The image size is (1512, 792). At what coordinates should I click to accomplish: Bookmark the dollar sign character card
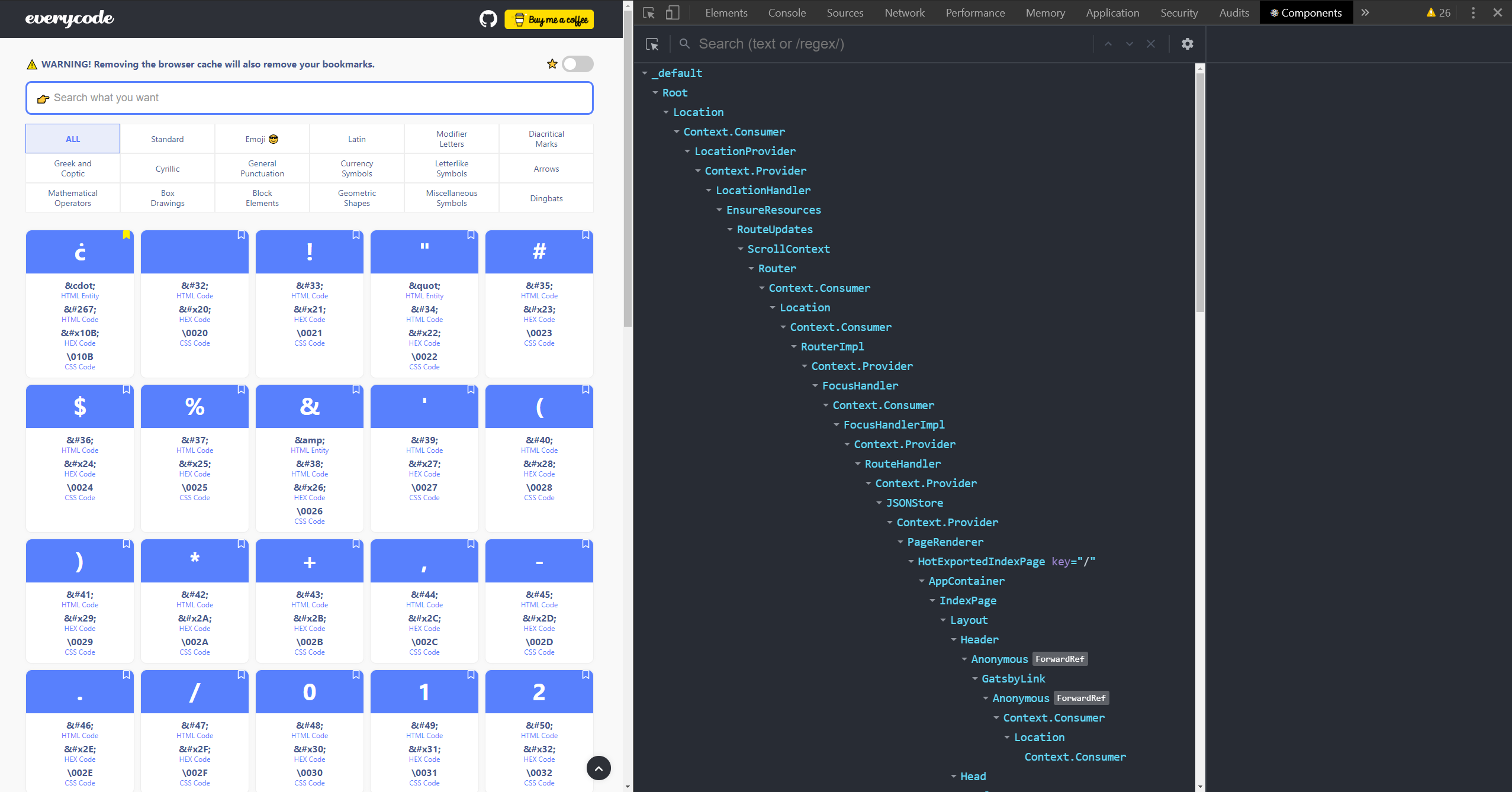pyautogui.click(x=126, y=389)
